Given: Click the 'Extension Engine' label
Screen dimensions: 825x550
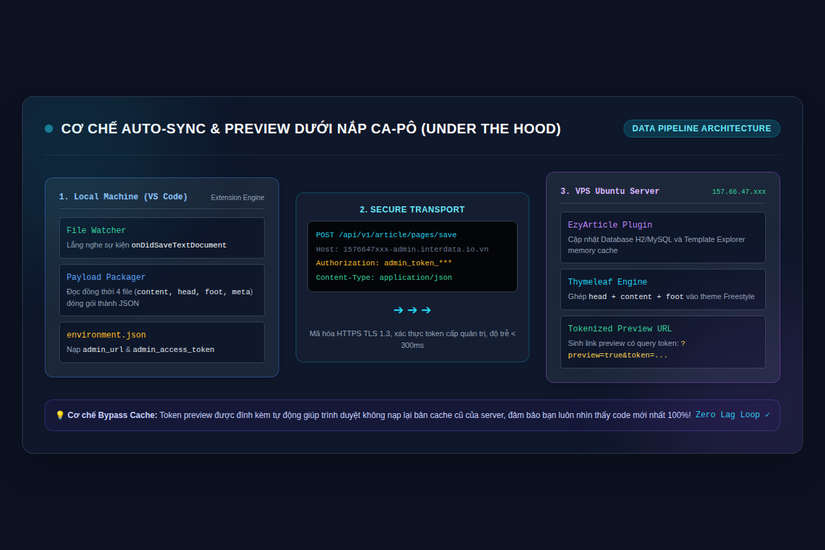Looking at the screenshot, I should [237, 197].
